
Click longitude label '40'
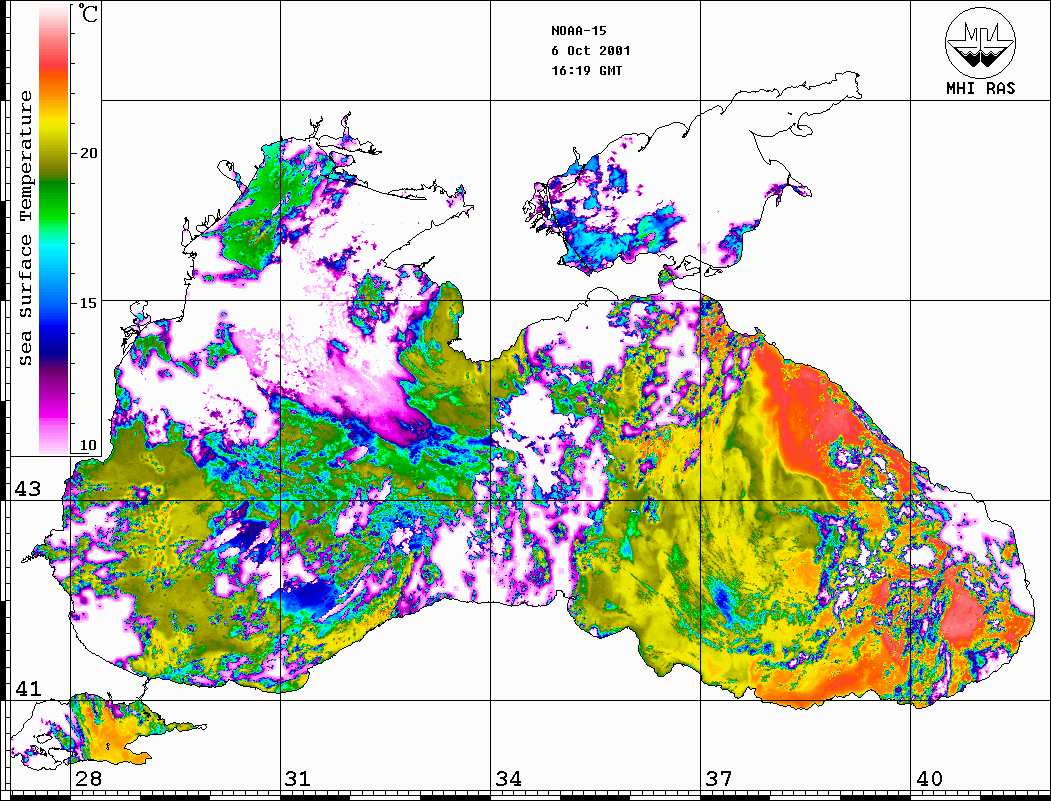[929, 779]
